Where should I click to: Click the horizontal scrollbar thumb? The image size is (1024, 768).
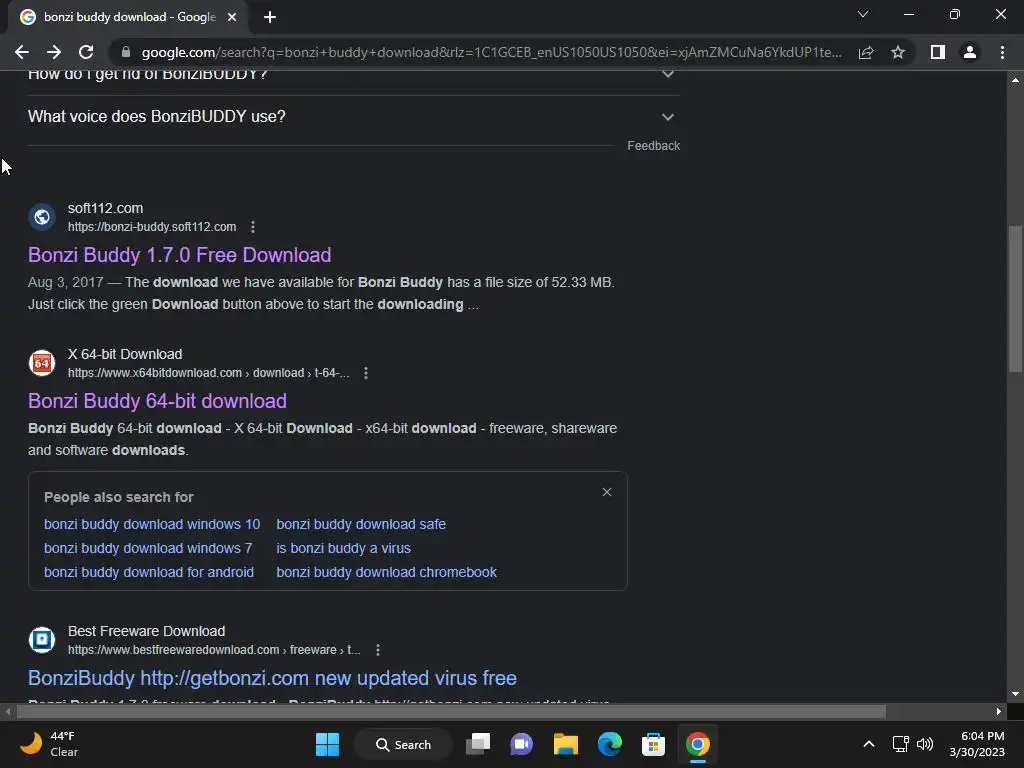coord(451,712)
